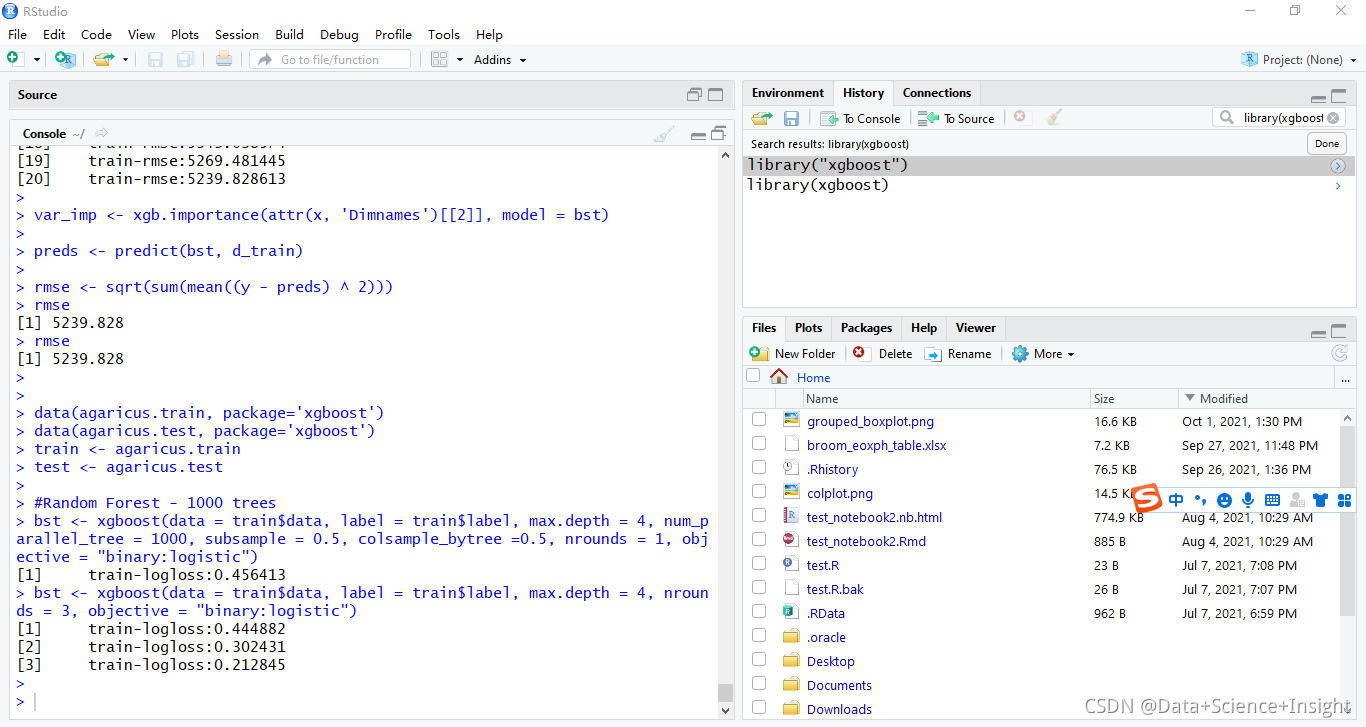Toggle the select-all checkbox in Files pane
Image resolution: width=1366 pixels, height=727 pixels.
(753, 375)
